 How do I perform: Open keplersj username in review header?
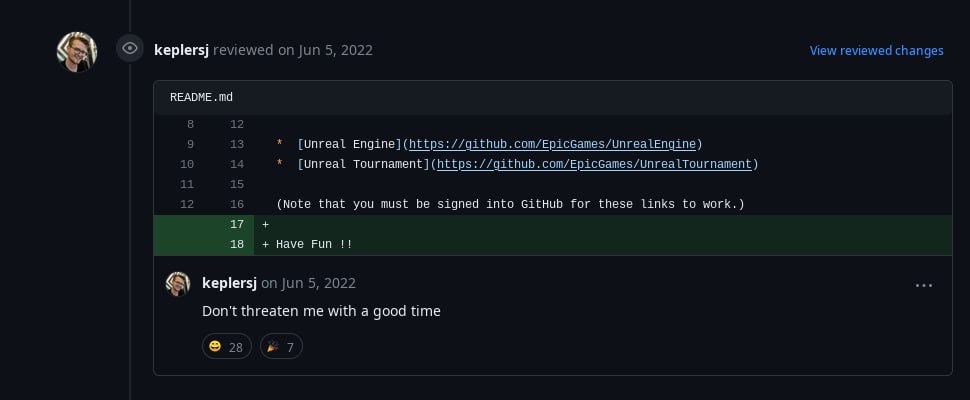[181, 50]
